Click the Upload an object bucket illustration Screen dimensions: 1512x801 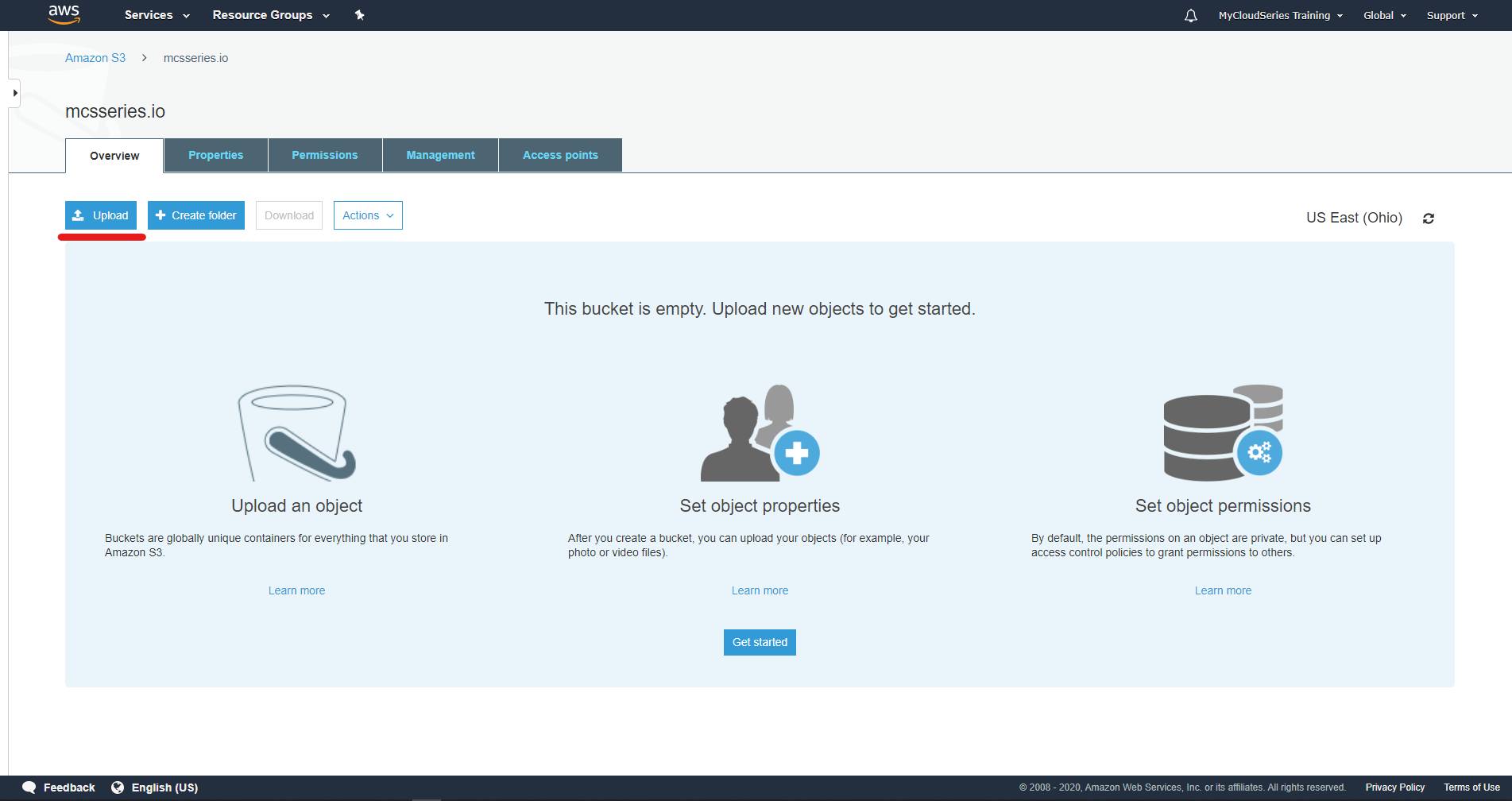click(296, 433)
